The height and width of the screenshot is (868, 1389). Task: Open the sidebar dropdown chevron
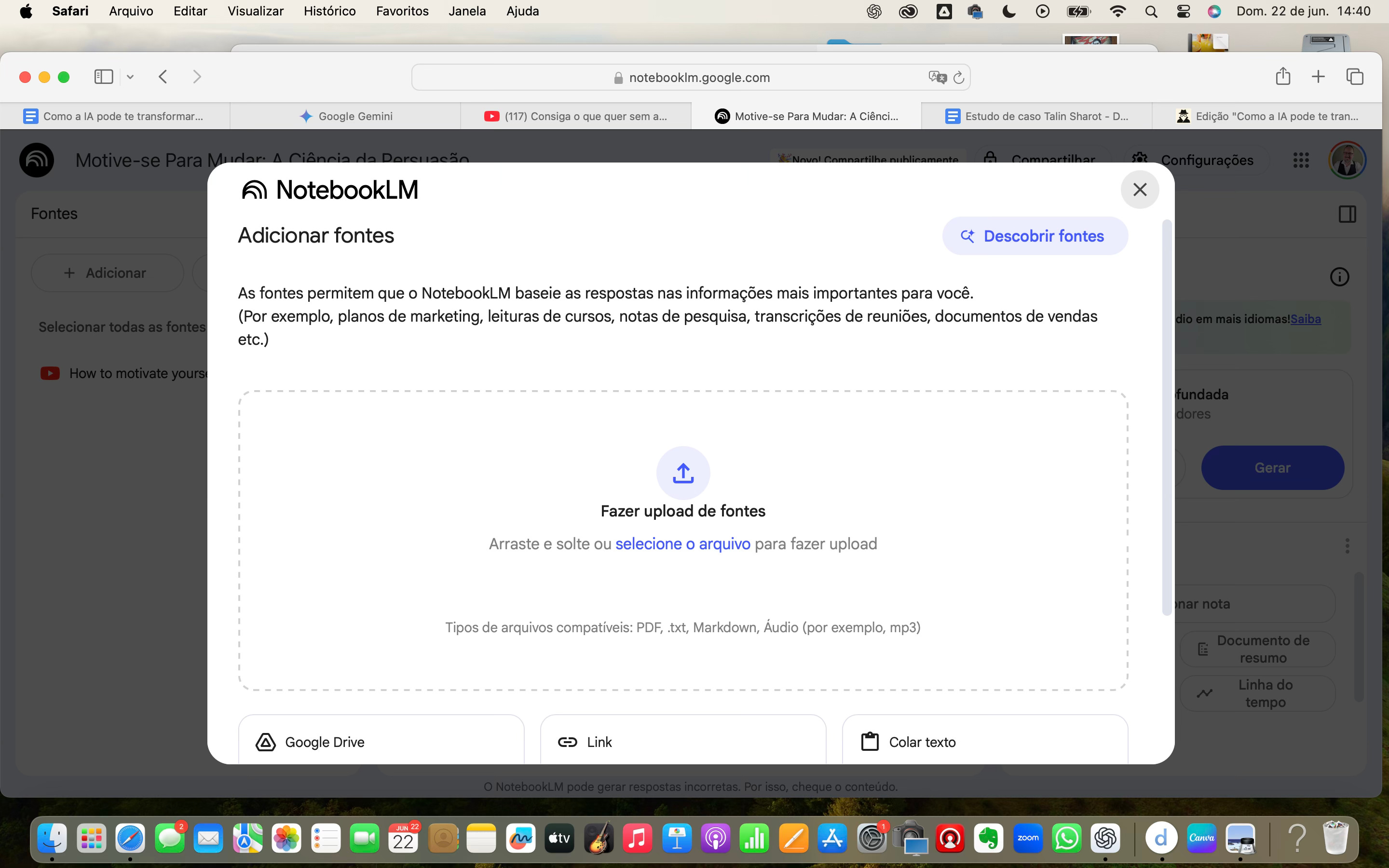point(130,77)
